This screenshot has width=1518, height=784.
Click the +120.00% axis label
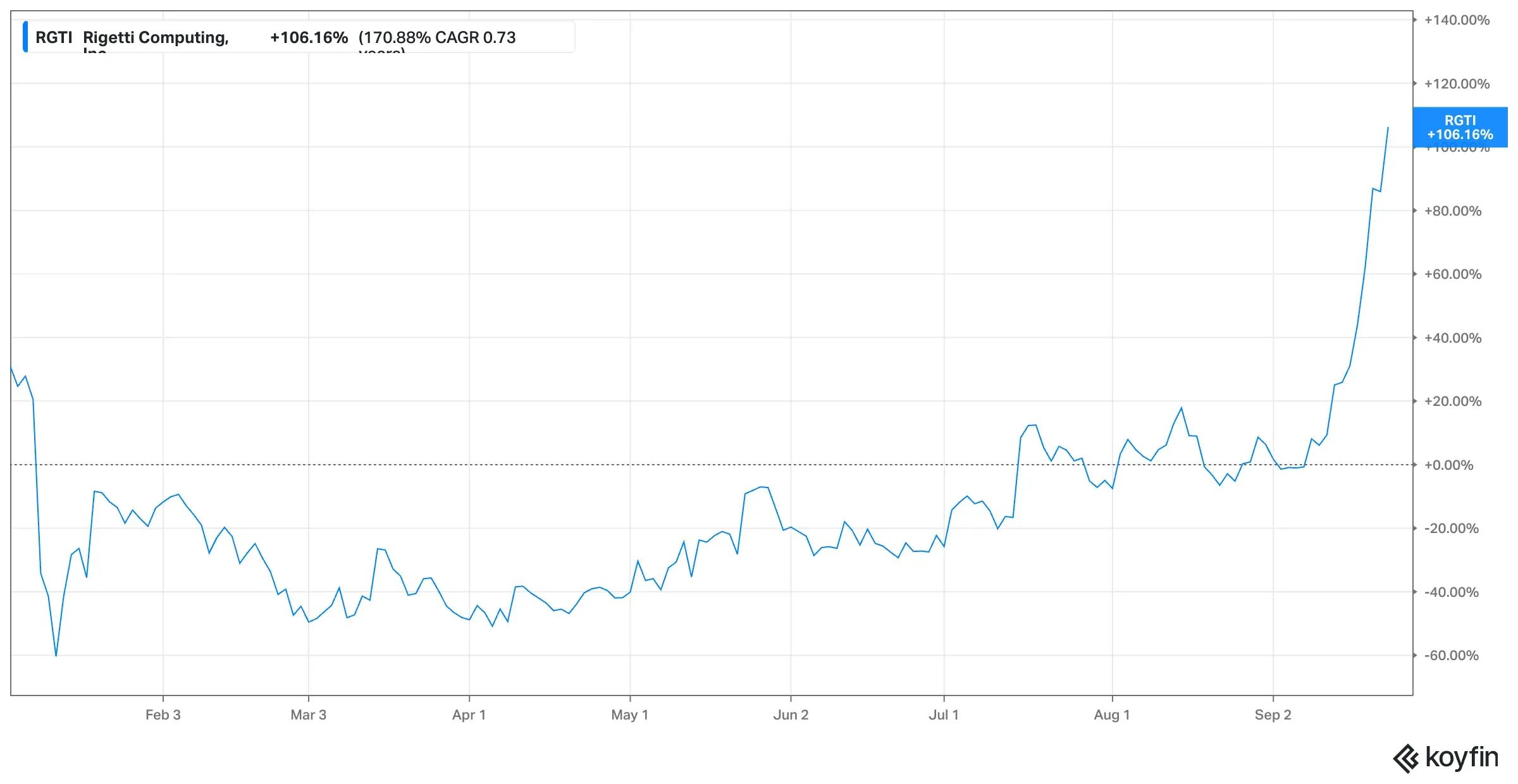[1457, 84]
